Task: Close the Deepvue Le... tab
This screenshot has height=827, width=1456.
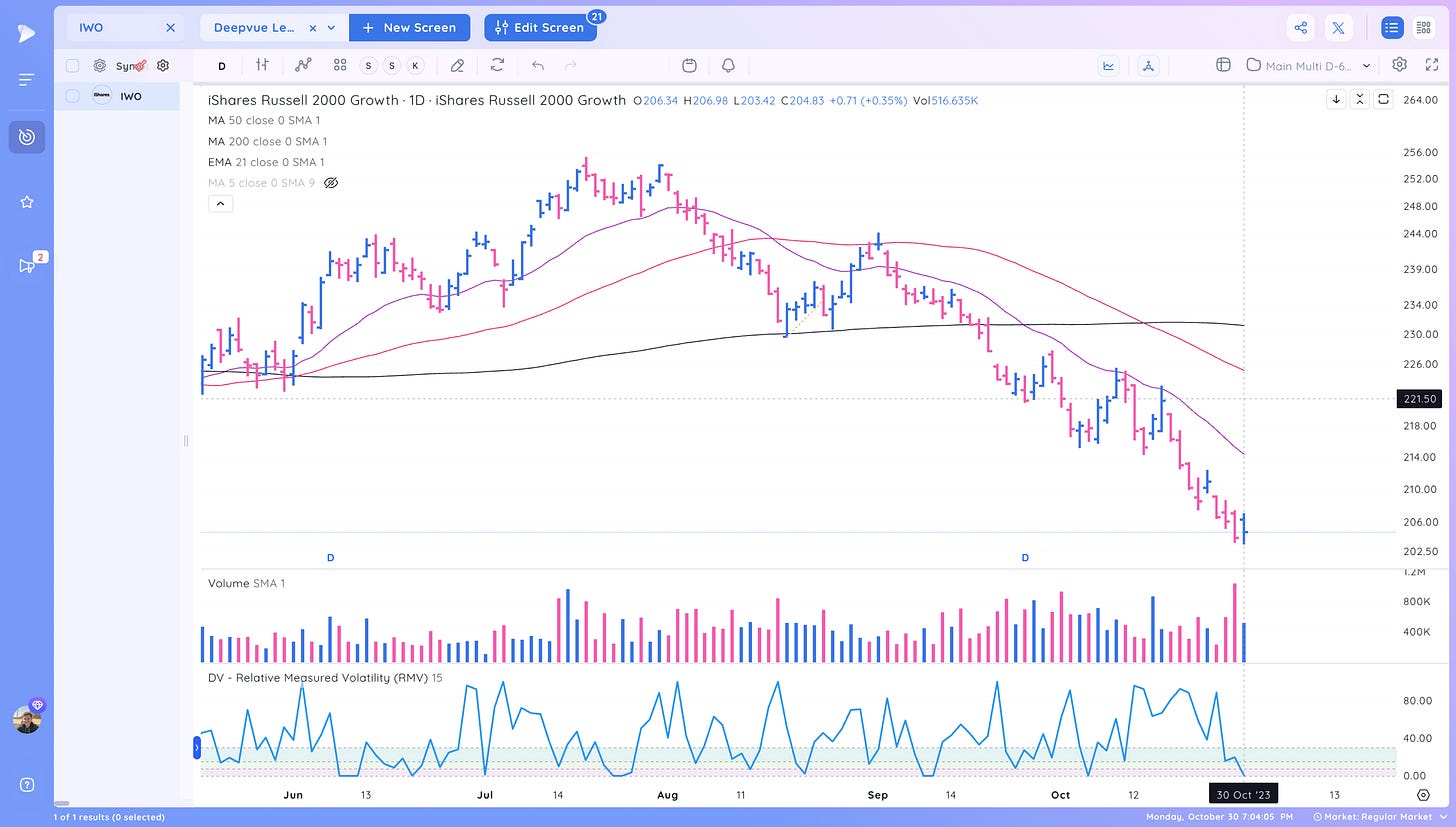Action: [x=313, y=28]
